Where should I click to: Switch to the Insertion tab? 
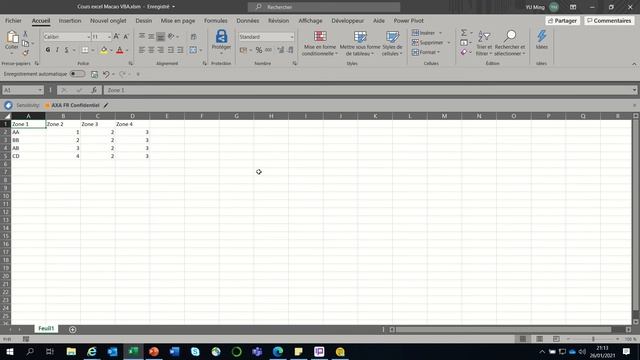click(x=70, y=20)
